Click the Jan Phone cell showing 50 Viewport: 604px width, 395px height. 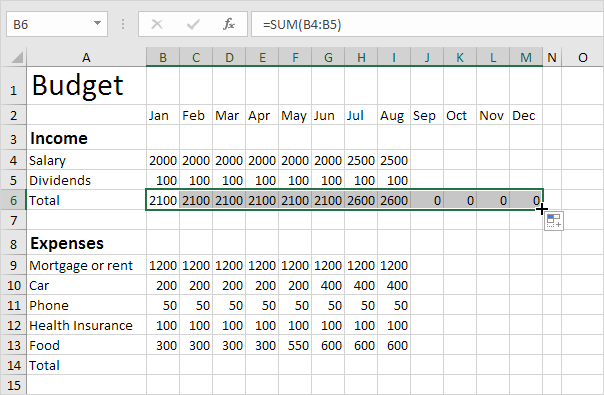click(163, 305)
